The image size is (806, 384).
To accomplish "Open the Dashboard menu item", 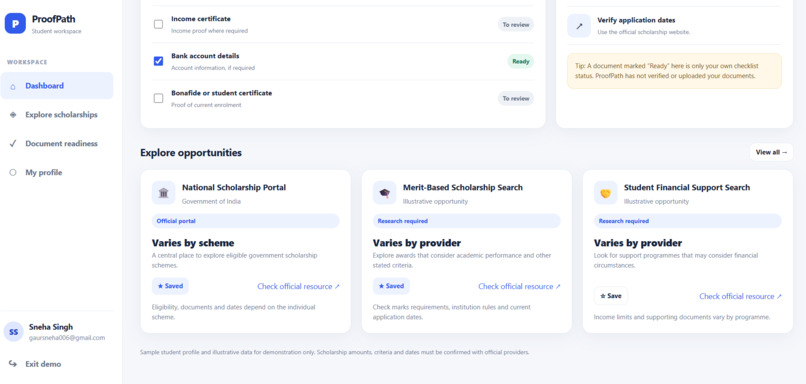I will coord(57,86).
